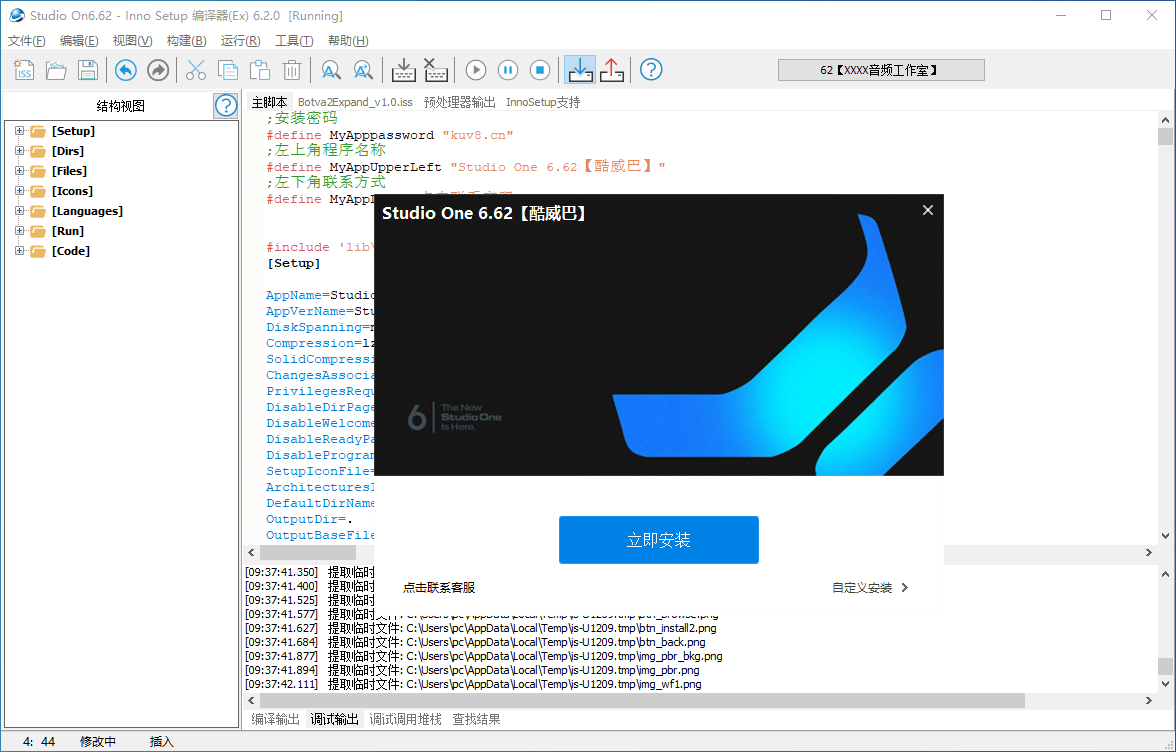Click the editor horizontal scrollbar thumb
1176x752 pixels.
coord(308,553)
